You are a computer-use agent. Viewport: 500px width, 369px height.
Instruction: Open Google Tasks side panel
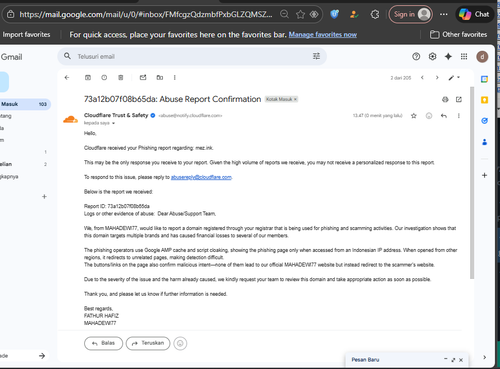pos(484,121)
